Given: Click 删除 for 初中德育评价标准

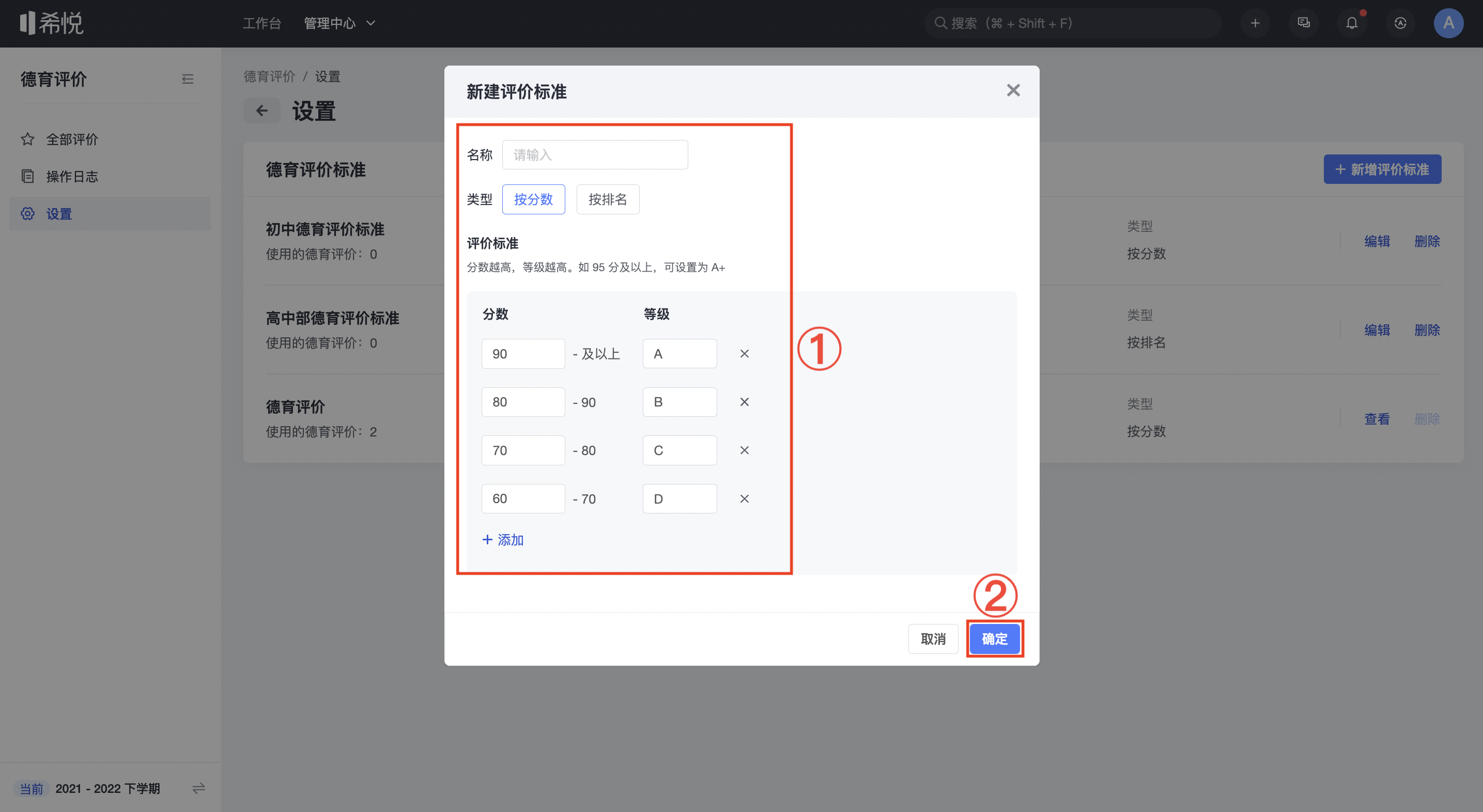Looking at the screenshot, I should (1427, 241).
